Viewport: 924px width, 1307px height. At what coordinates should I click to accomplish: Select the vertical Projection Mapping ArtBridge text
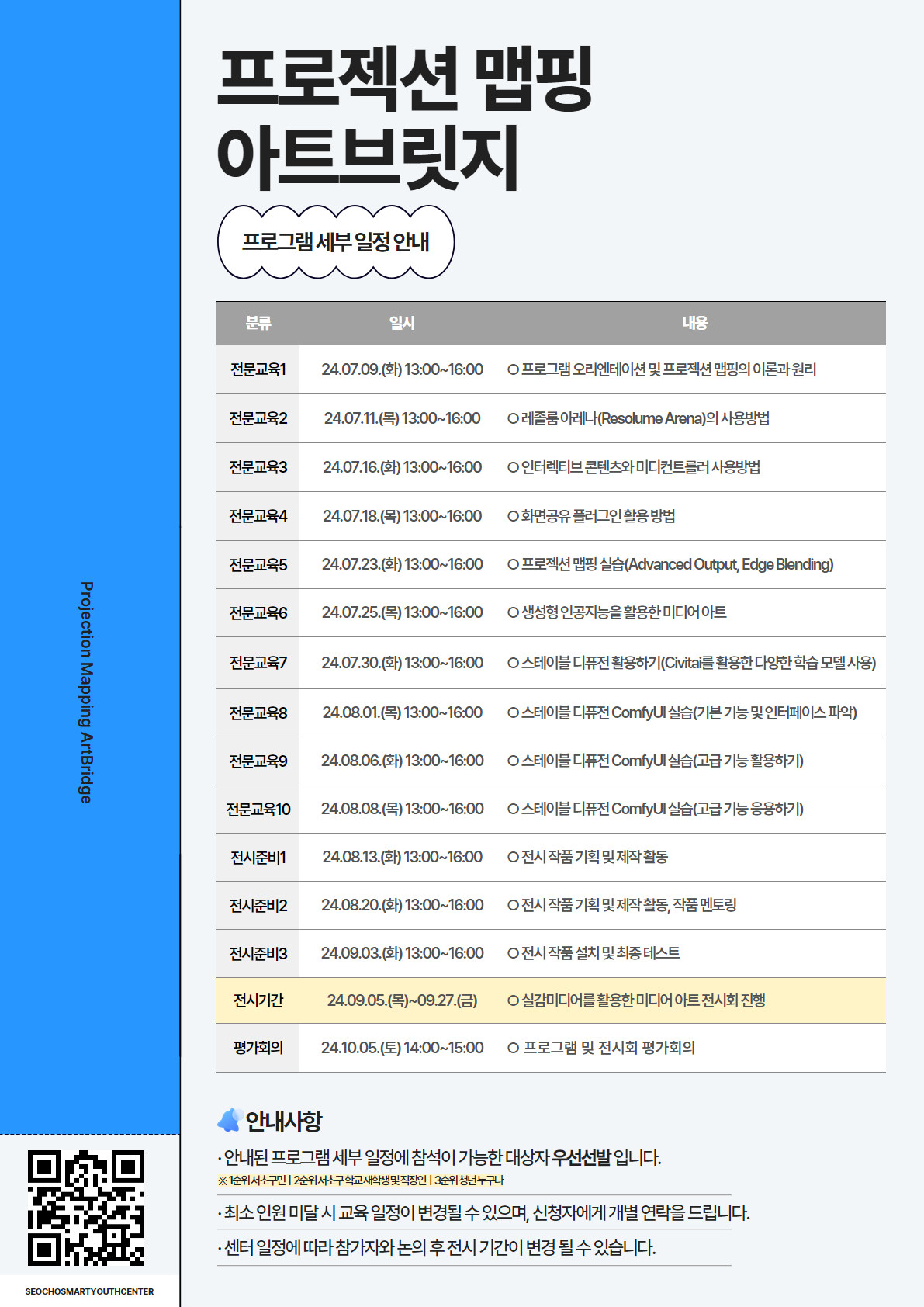(87, 692)
